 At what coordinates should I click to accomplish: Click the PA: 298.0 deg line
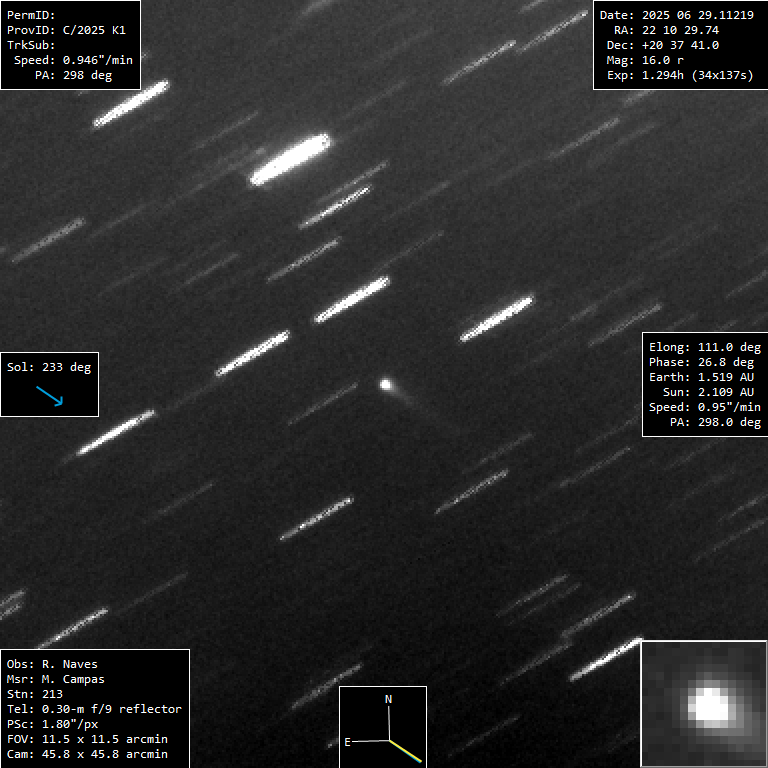[716, 422]
